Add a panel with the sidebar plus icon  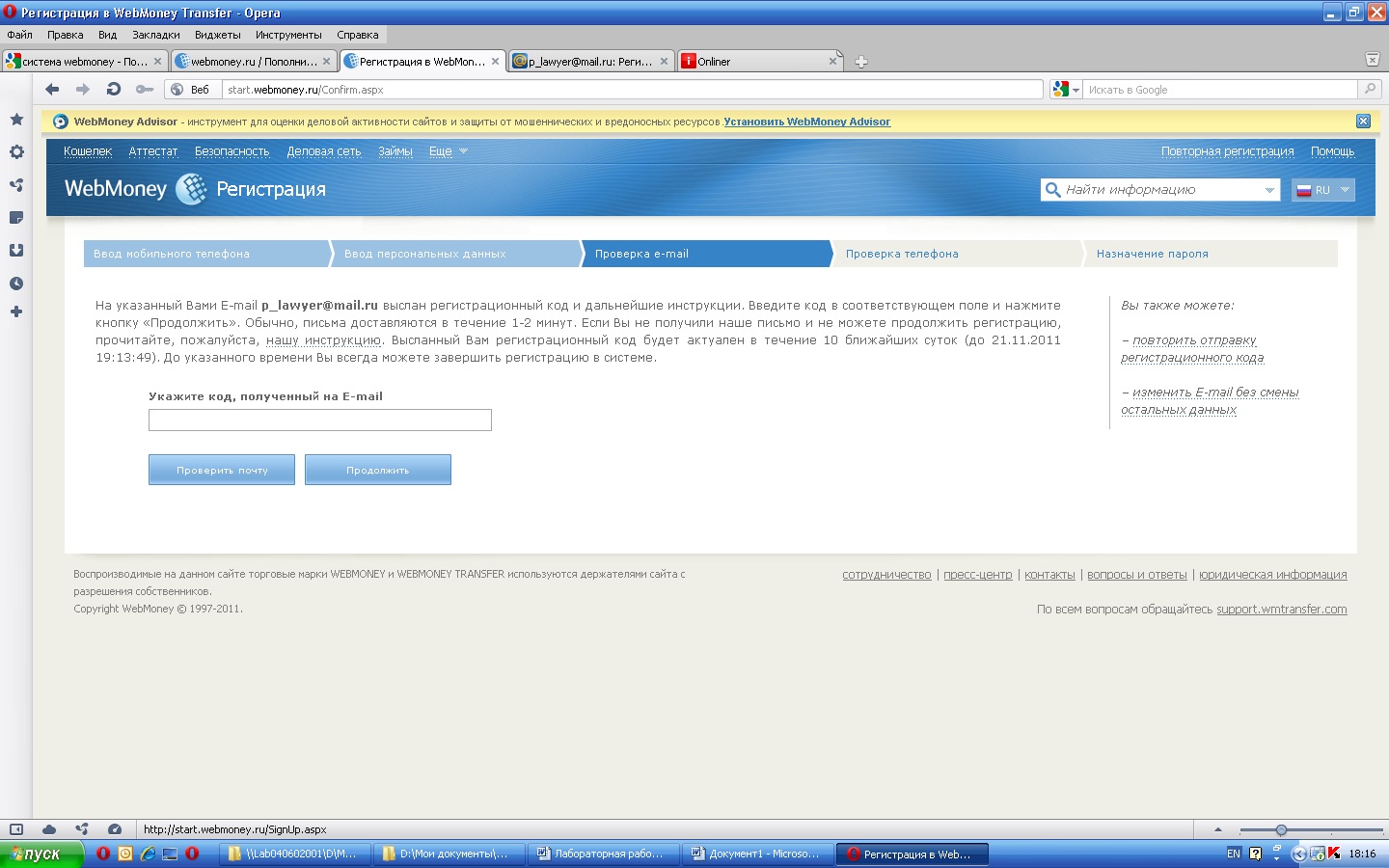(16, 312)
